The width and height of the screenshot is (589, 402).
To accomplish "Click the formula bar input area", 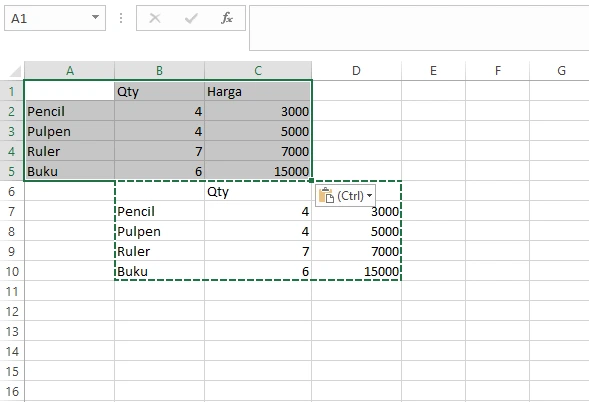I will point(419,28).
